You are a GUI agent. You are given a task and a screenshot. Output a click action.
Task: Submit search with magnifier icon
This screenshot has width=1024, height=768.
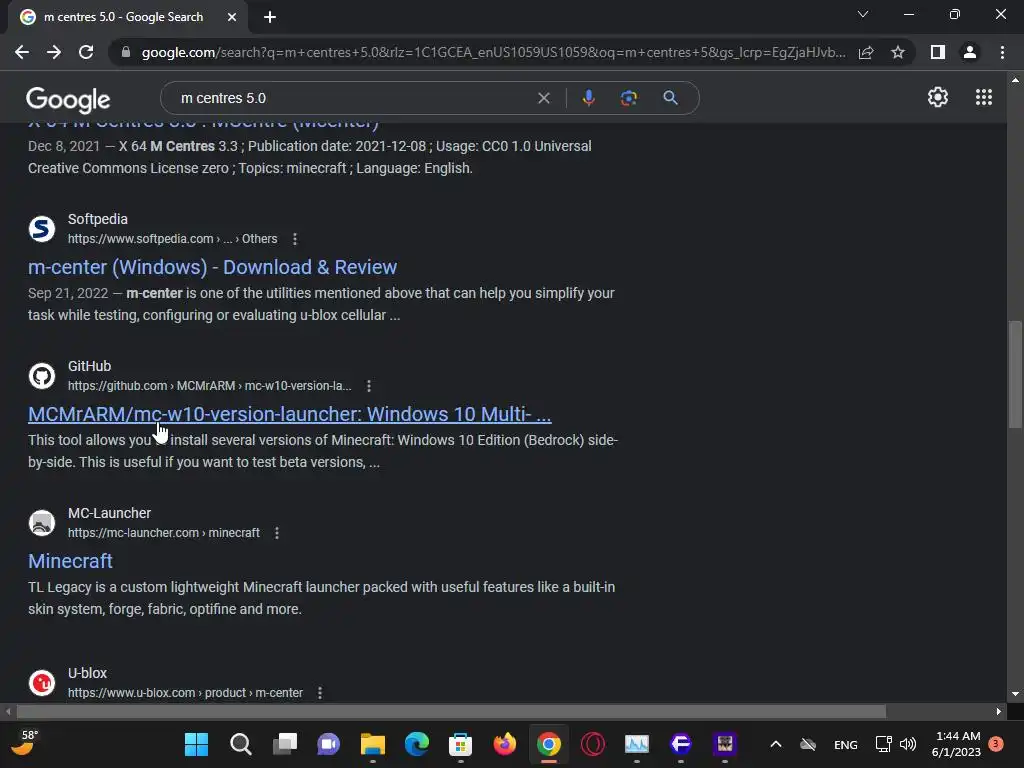[670, 98]
